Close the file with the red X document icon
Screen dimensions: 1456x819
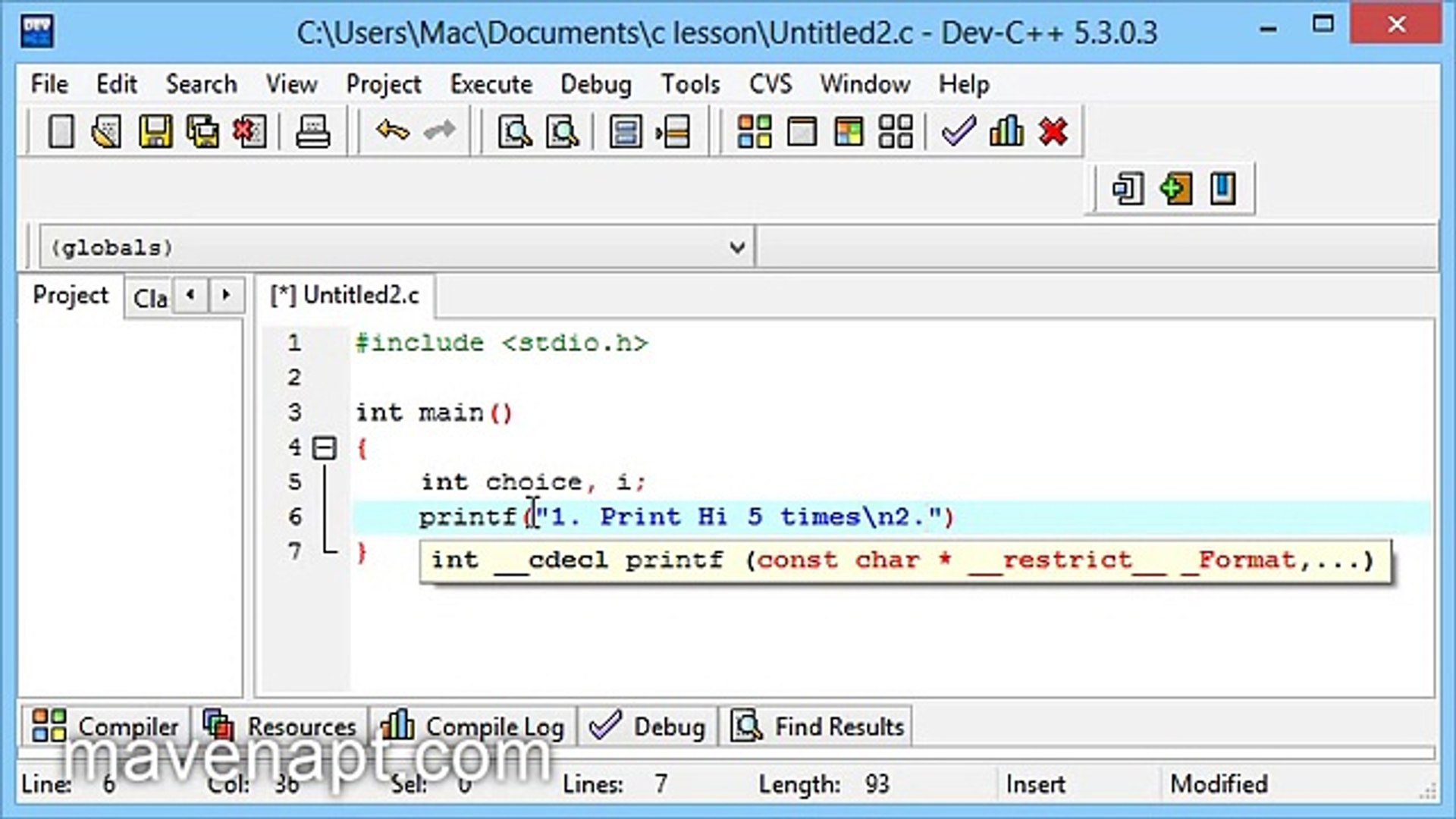(249, 132)
